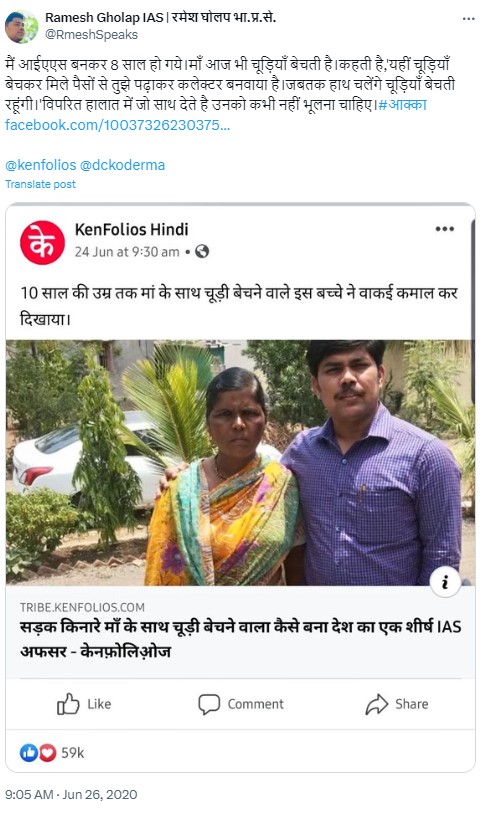The image size is (487, 815).
Task: Click the globe public-visibility icon
Action: click(202, 252)
